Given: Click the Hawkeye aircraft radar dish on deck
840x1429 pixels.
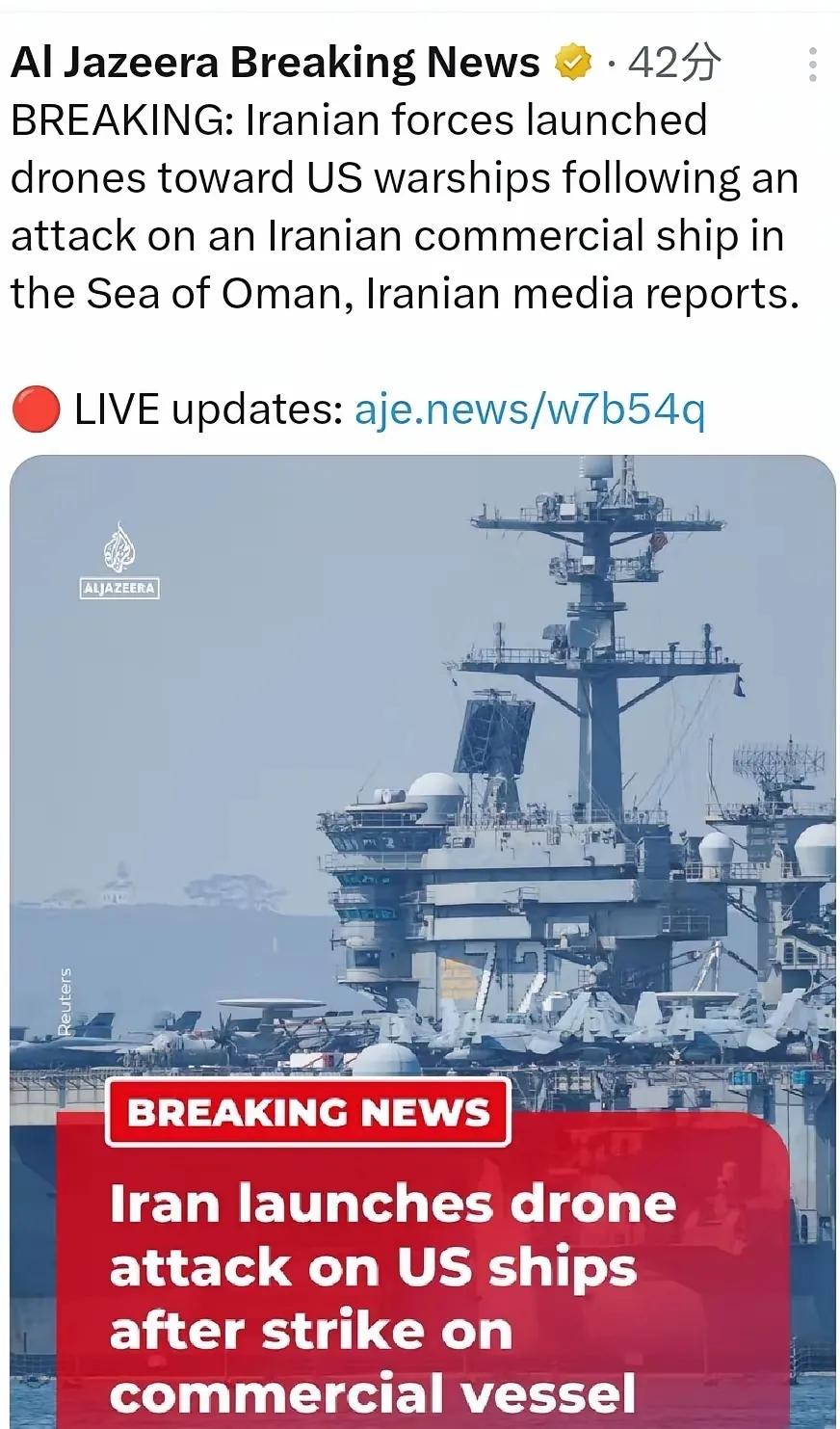Looking at the screenshot, I should point(273,1006).
